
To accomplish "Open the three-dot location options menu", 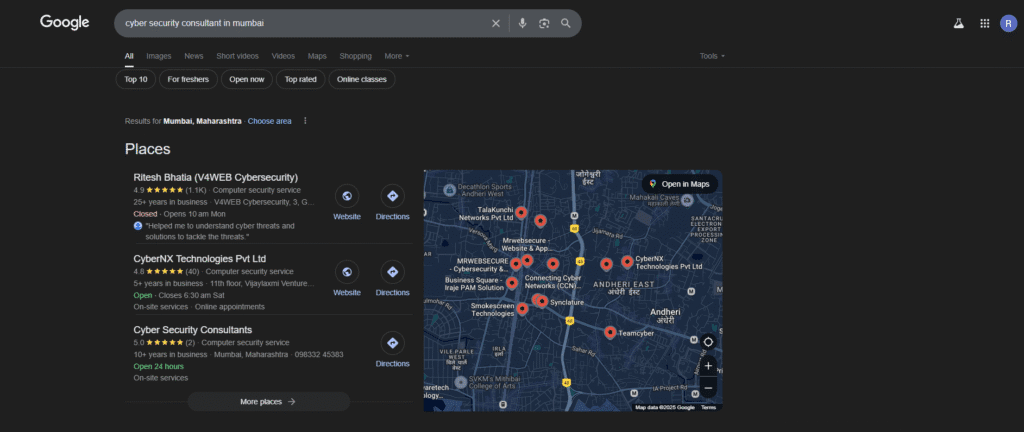I will [305, 121].
